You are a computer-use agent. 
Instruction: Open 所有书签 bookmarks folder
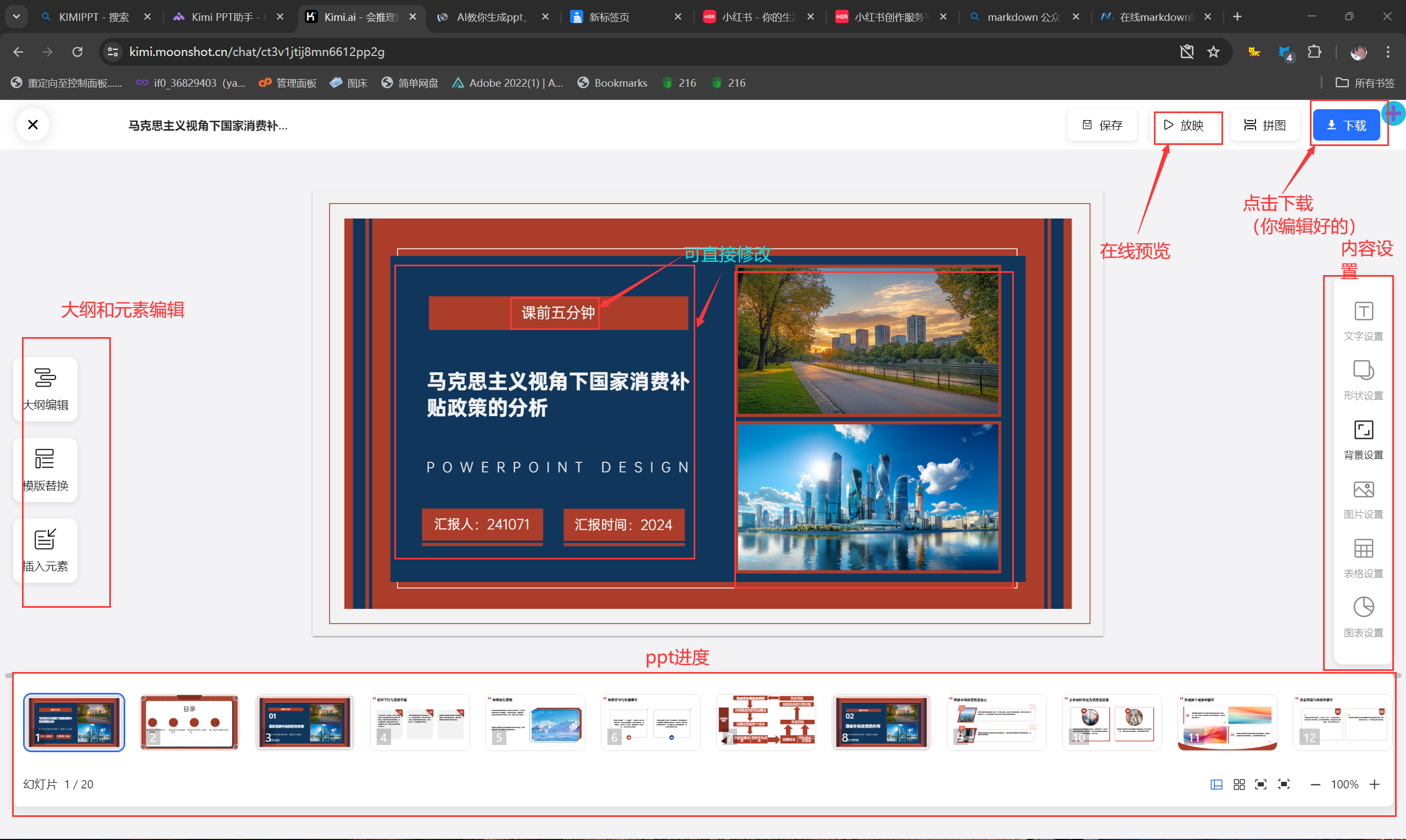click(x=1365, y=83)
